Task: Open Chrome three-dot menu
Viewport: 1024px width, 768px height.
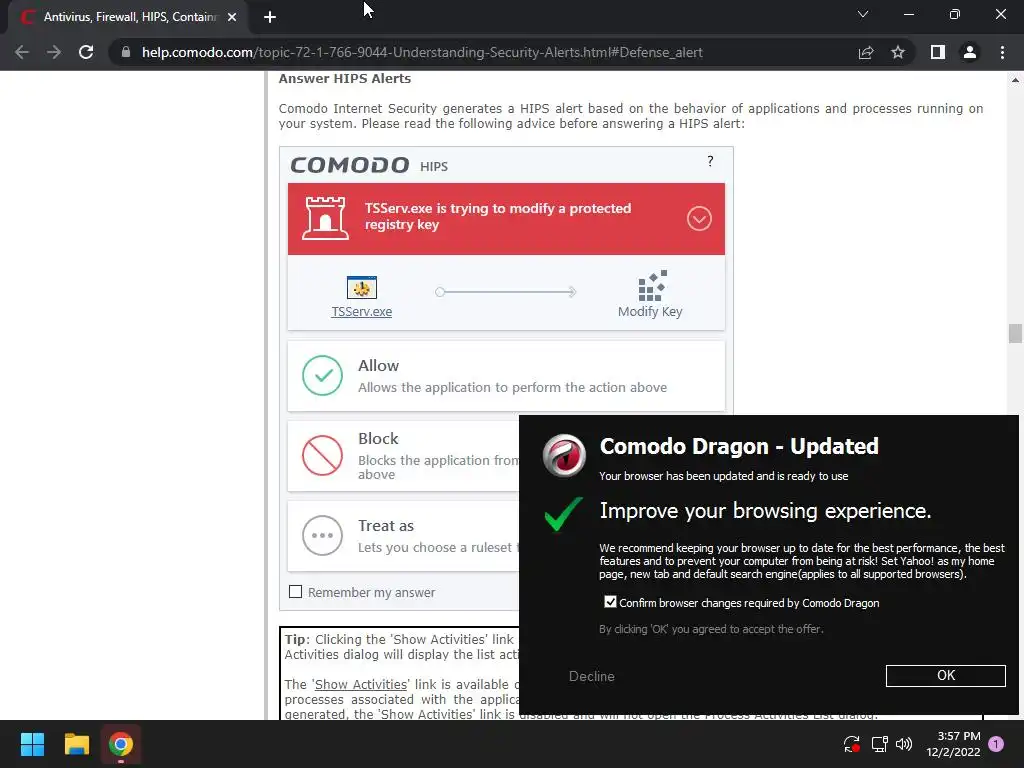Action: [x=1002, y=52]
